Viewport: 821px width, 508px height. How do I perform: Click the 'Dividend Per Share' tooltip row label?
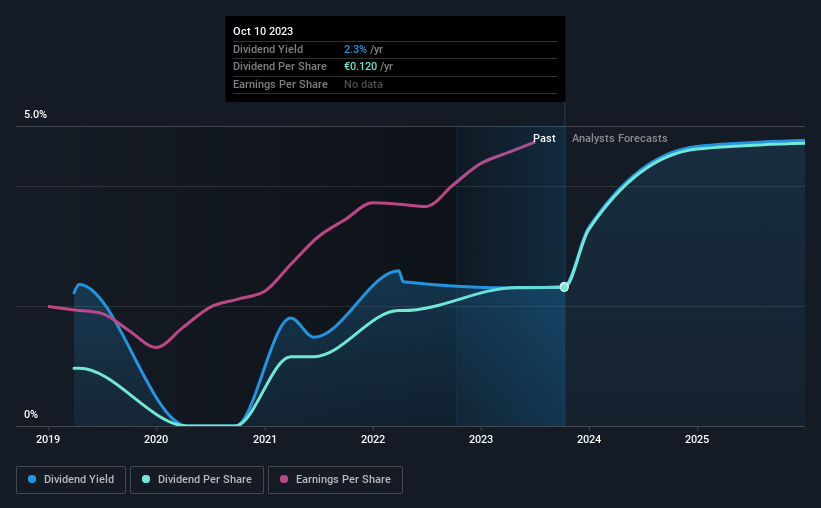coord(280,67)
